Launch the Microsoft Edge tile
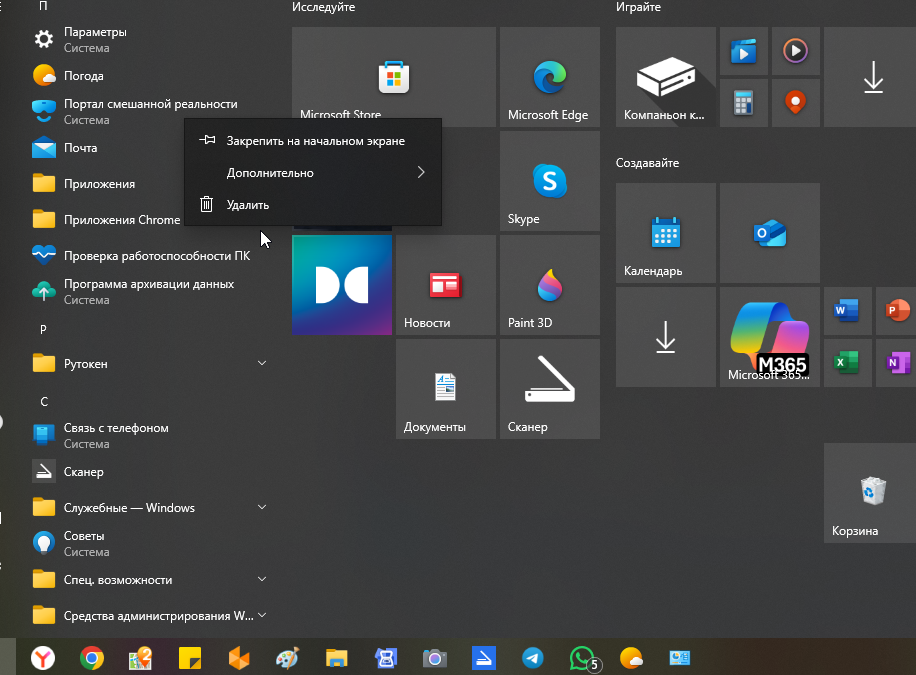Screen dimensions: 916x675 tap(550, 77)
